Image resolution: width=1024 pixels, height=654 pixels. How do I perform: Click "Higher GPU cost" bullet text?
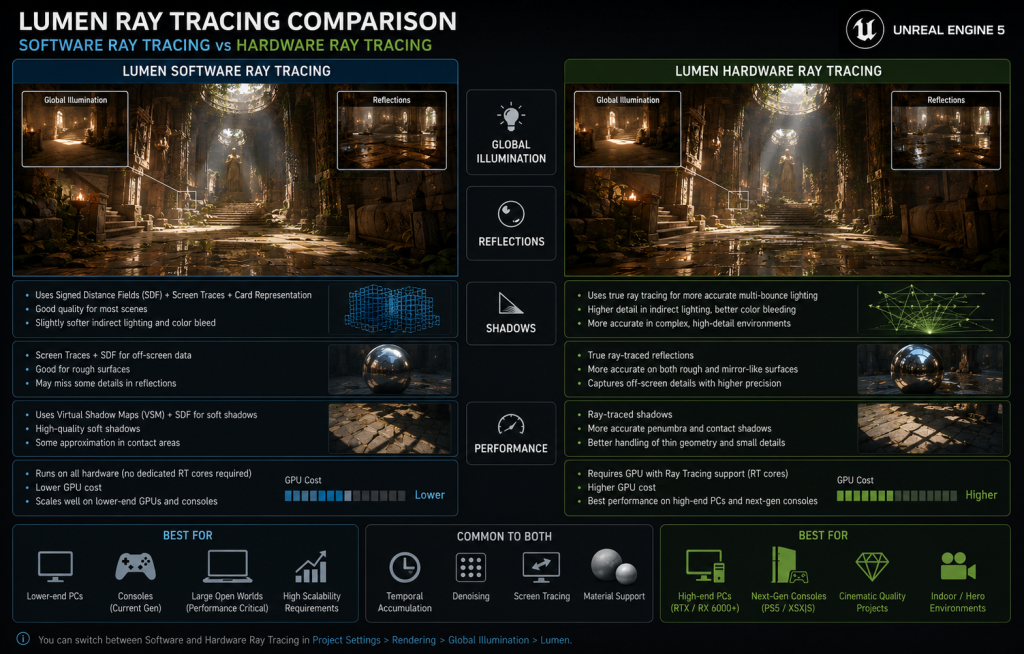(x=622, y=487)
